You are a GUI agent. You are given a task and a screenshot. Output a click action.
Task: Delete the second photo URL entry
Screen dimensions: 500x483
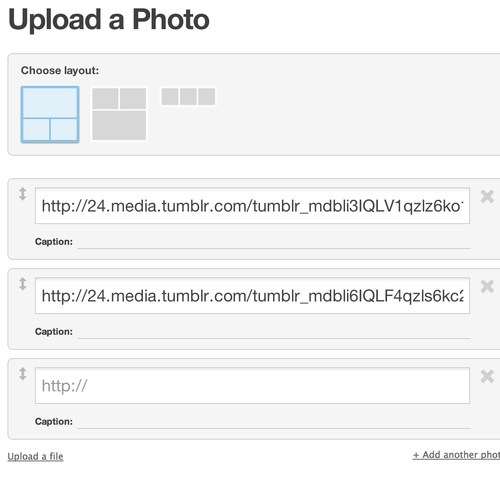487,287
